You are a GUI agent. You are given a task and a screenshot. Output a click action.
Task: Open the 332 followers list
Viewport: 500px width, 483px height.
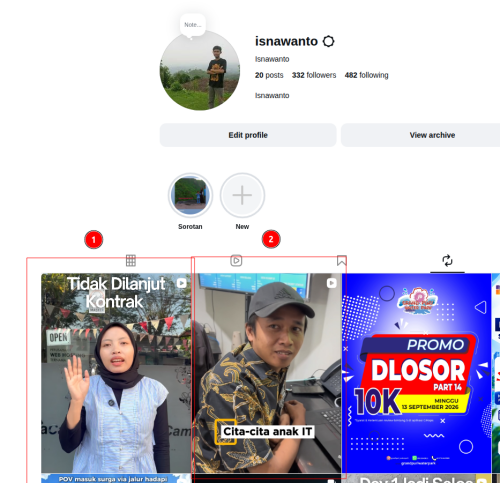coord(314,75)
